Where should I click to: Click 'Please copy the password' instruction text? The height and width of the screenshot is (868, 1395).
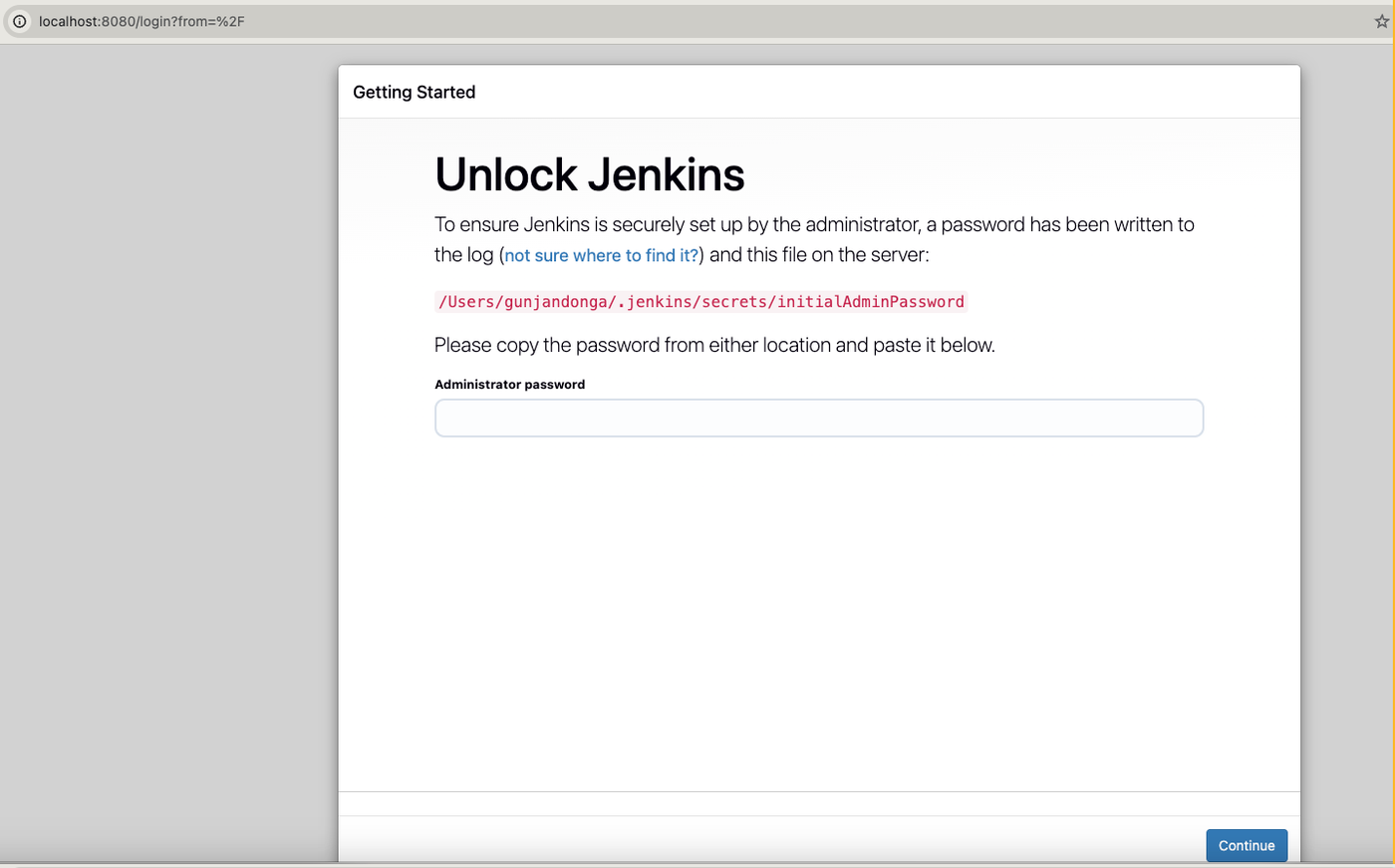pos(714,345)
